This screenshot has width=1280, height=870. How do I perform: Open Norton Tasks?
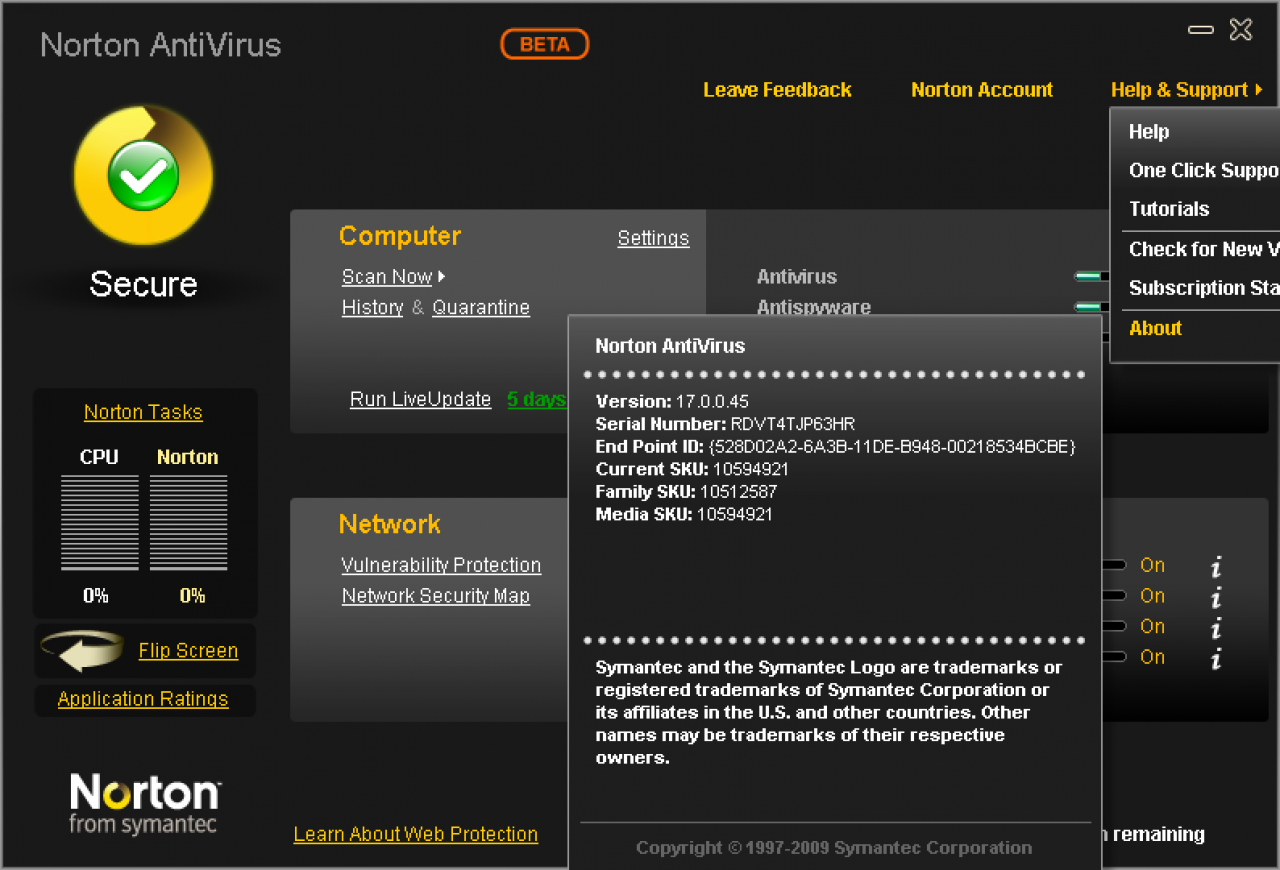click(143, 412)
